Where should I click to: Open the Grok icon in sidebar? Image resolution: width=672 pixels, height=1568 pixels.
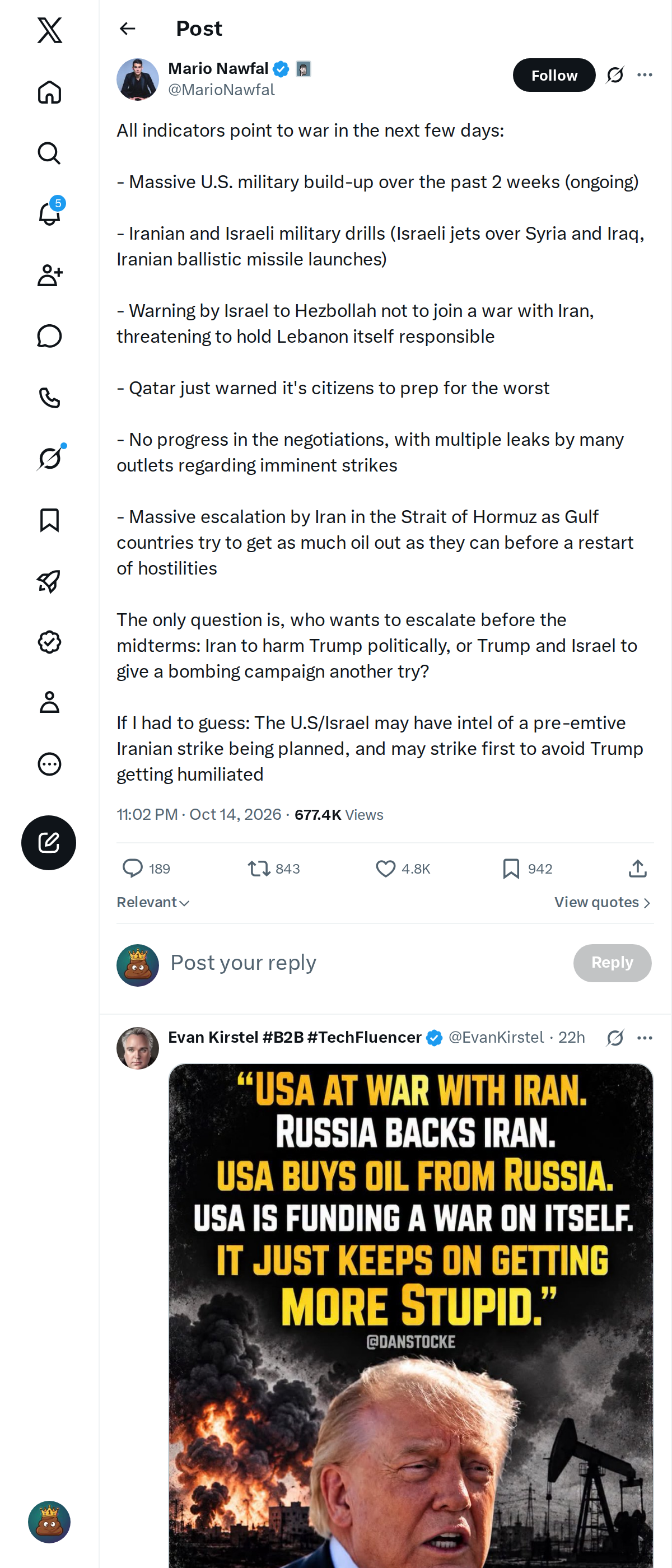click(x=49, y=458)
